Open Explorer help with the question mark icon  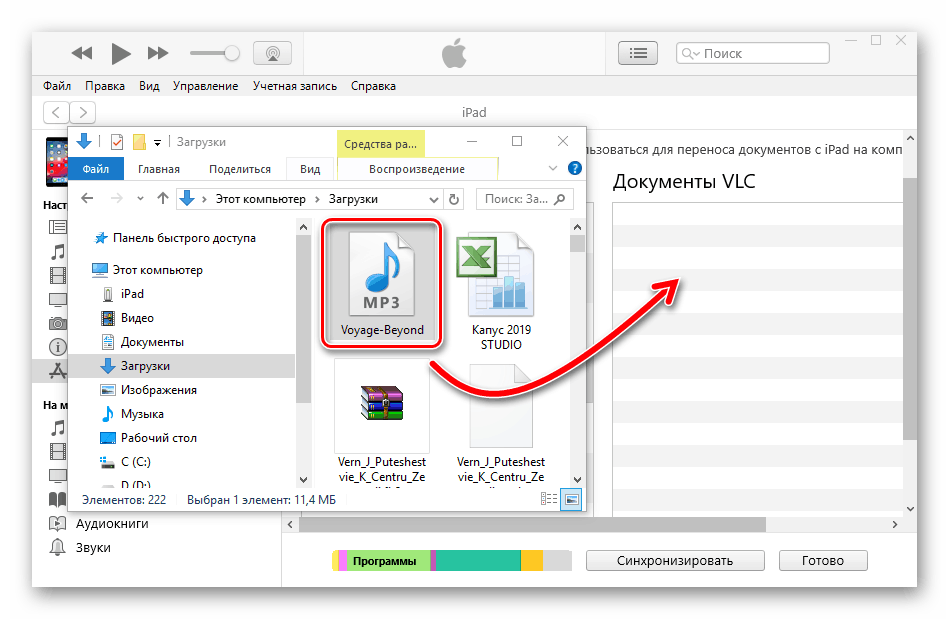(575, 168)
